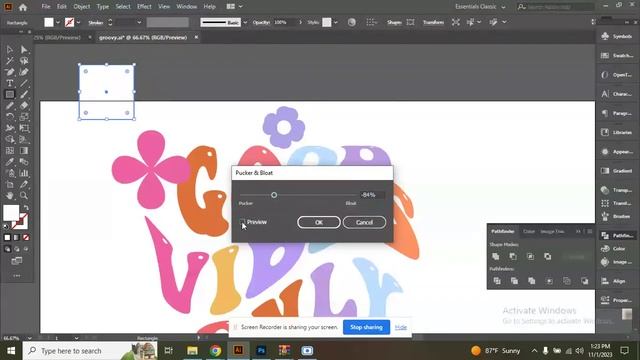Select the Rectangle tool in toolbar

coord(9,94)
